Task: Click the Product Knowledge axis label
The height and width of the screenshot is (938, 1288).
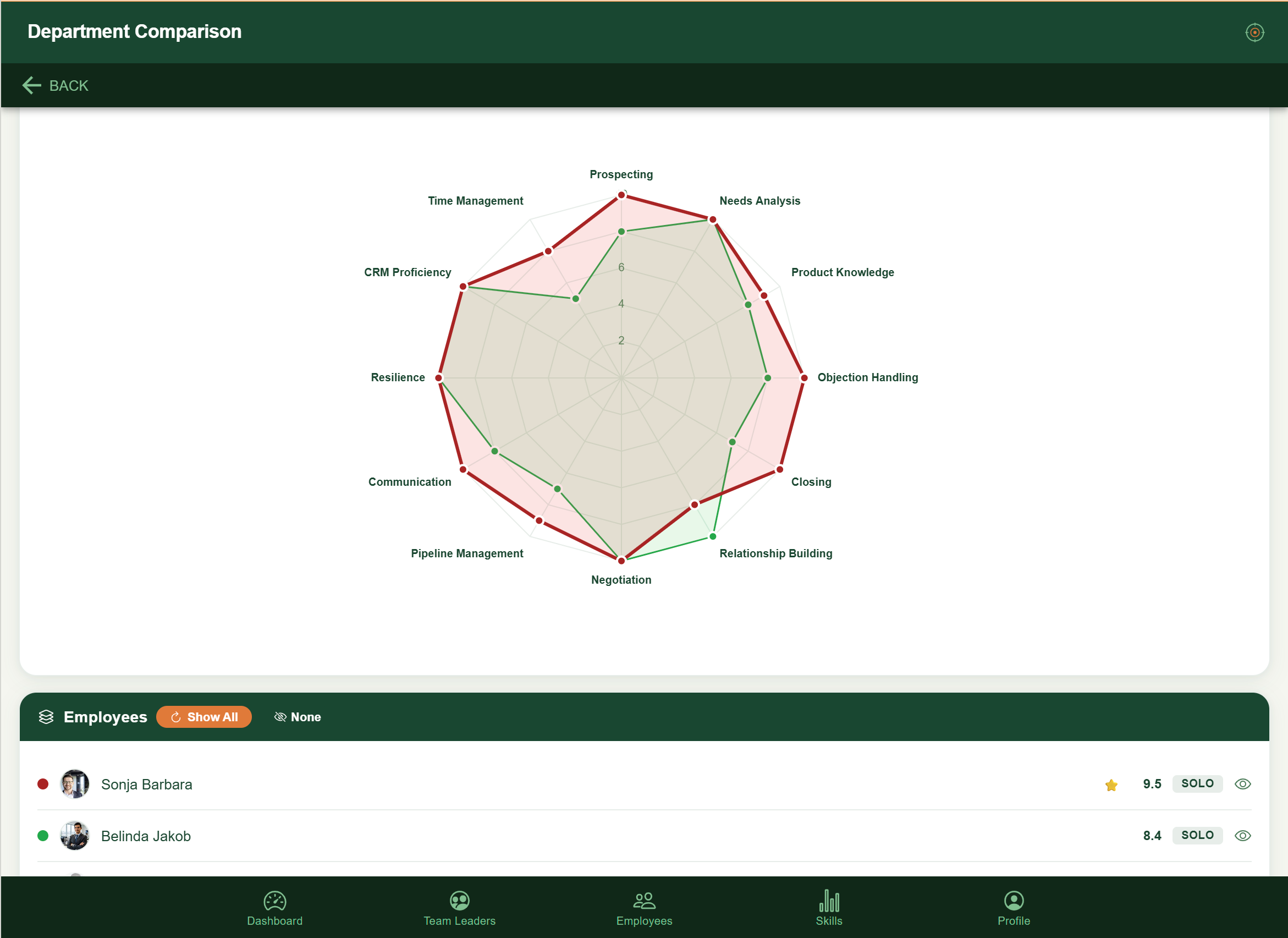Action: point(842,272)
